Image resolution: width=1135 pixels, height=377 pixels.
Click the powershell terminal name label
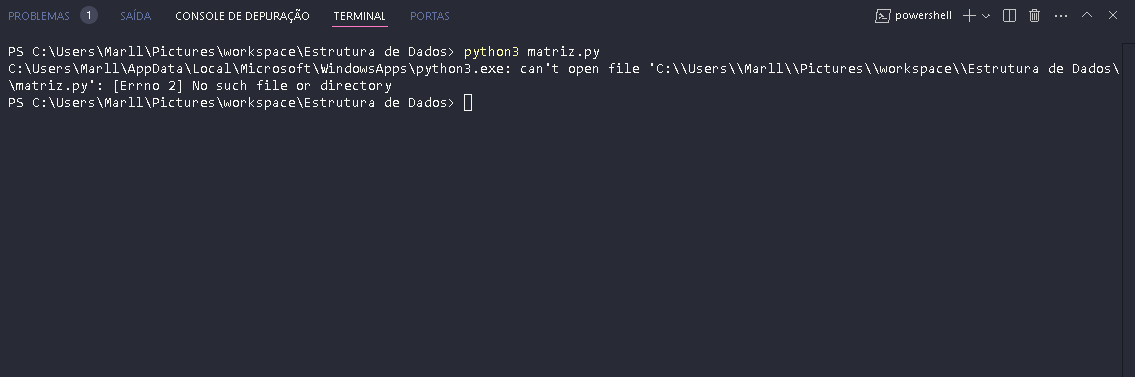923,16
